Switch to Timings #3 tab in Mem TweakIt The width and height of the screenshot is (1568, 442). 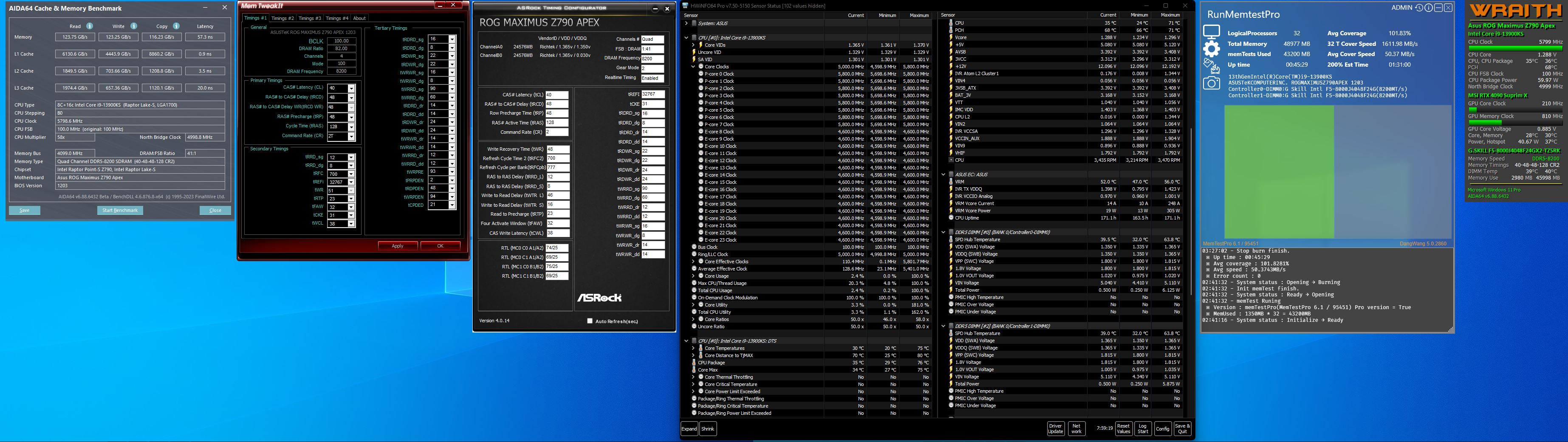310,18
